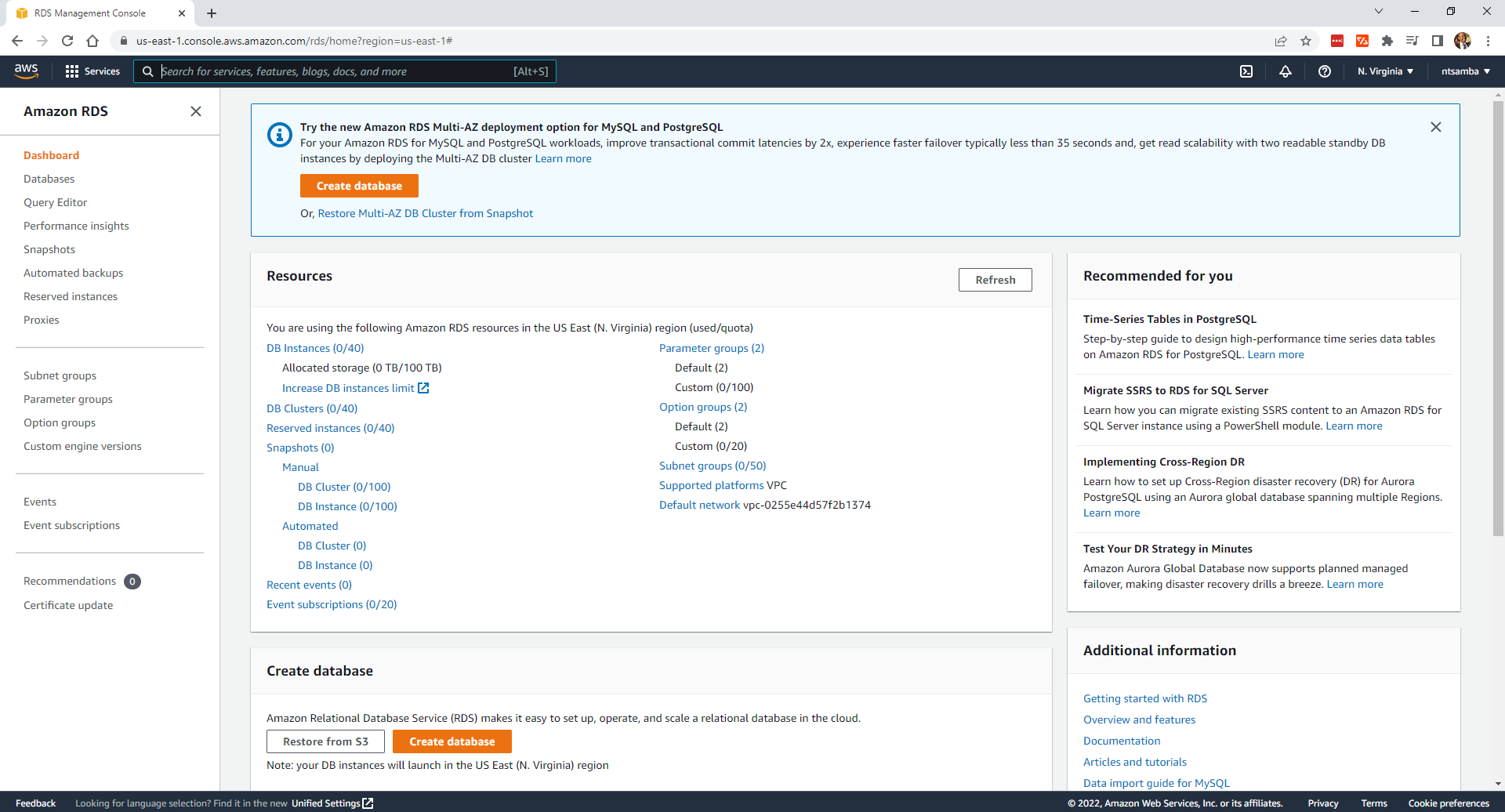The width and height of the screenshot is (1505, 812).
Task: Open a new browser tab
Action: (212, 13)
